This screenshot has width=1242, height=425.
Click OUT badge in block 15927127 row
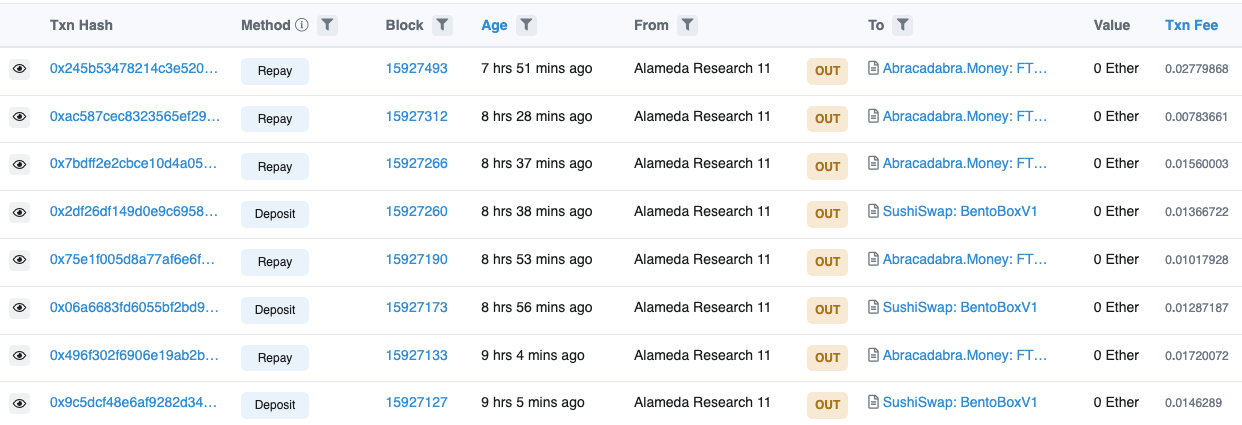click(x=828, y=405)
